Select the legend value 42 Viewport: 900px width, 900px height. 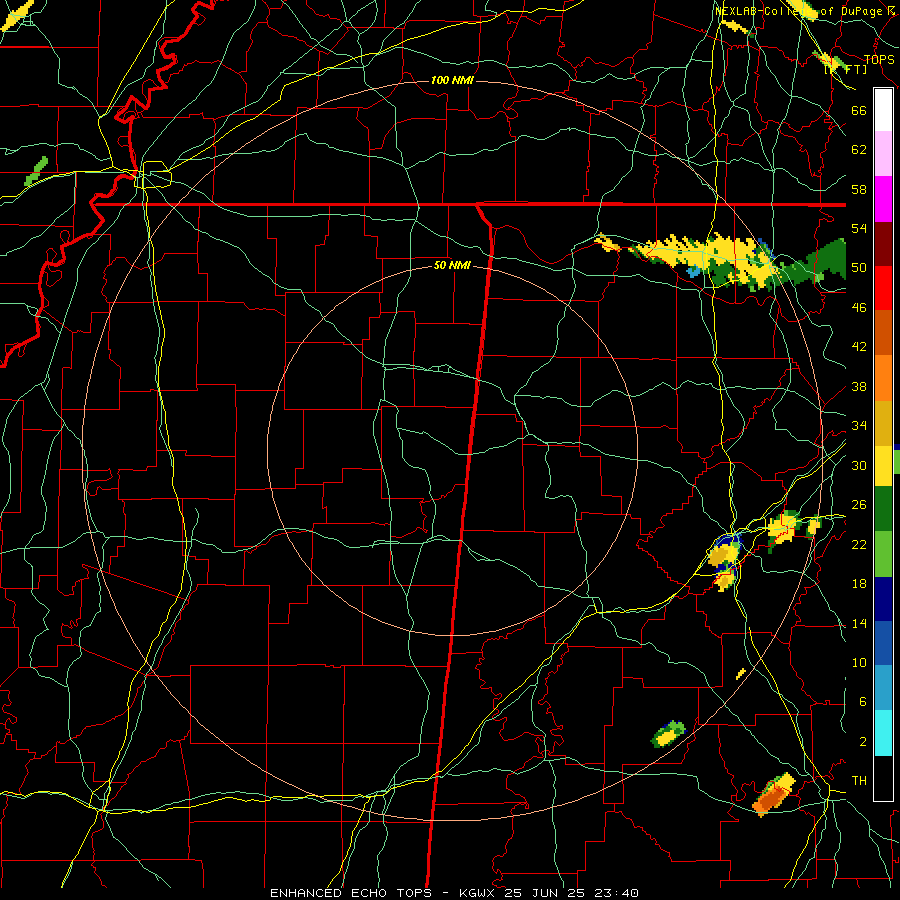coord(859,347)
